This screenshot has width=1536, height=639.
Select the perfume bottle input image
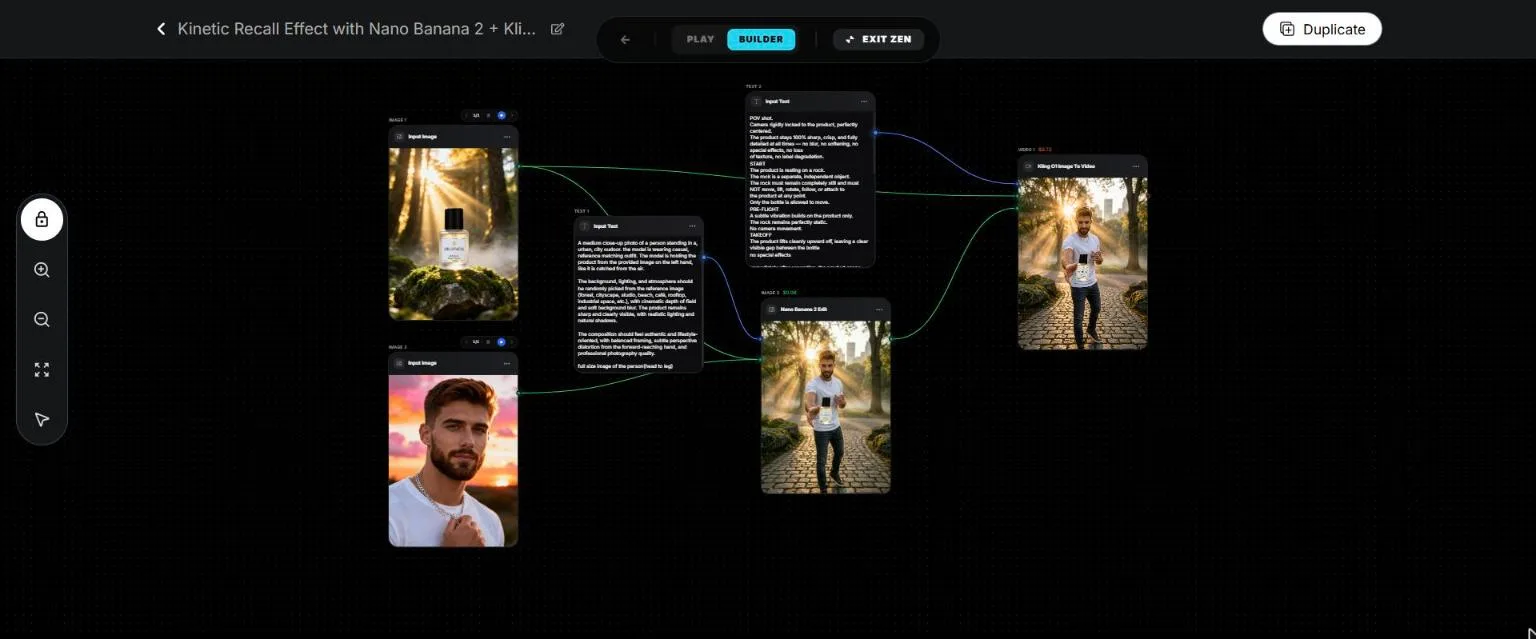point(453,234)
